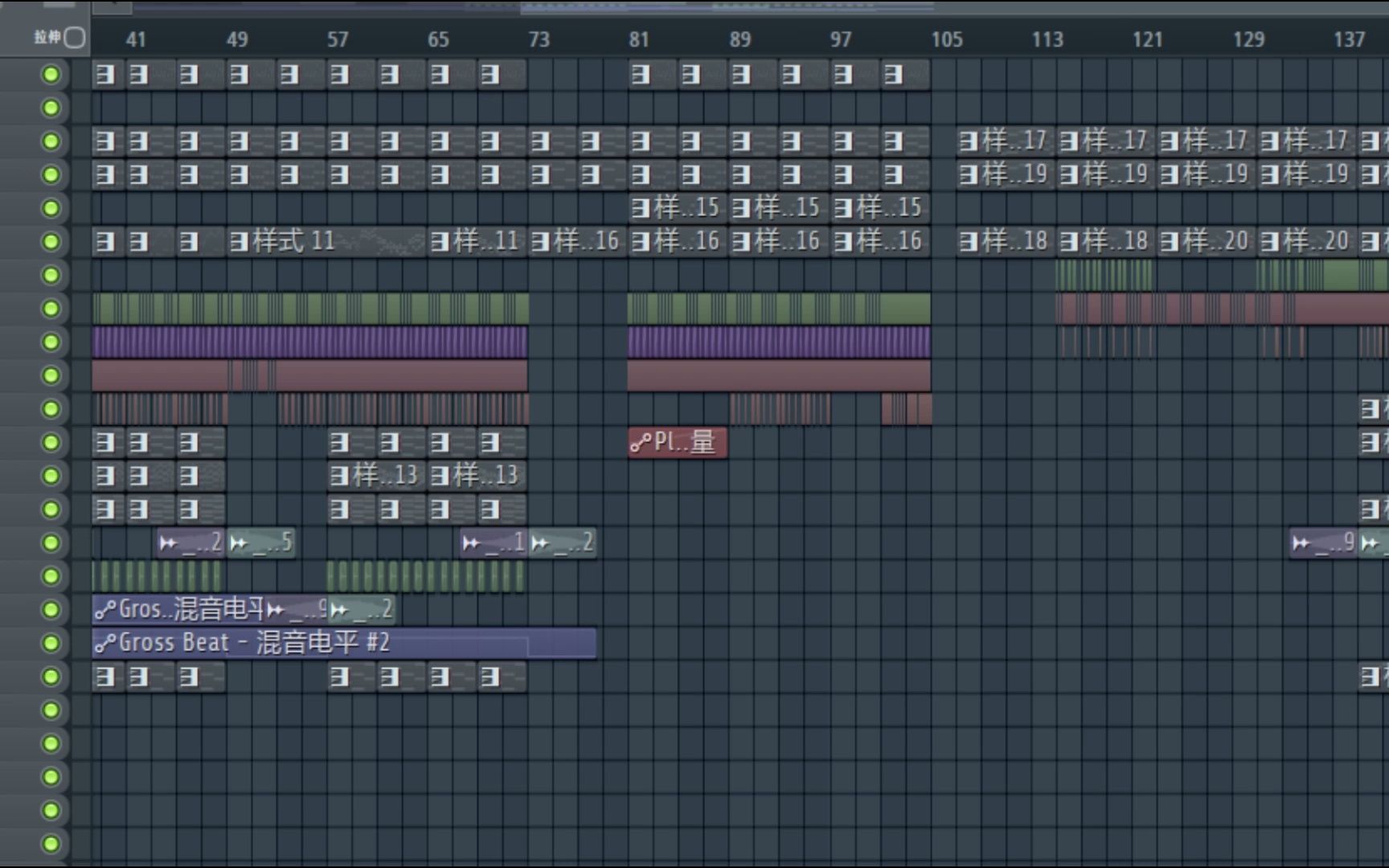Viewport: 1389px width, 868px height.
Task: Mute the track holding 样..17 clips
Action: coord(51,141)
